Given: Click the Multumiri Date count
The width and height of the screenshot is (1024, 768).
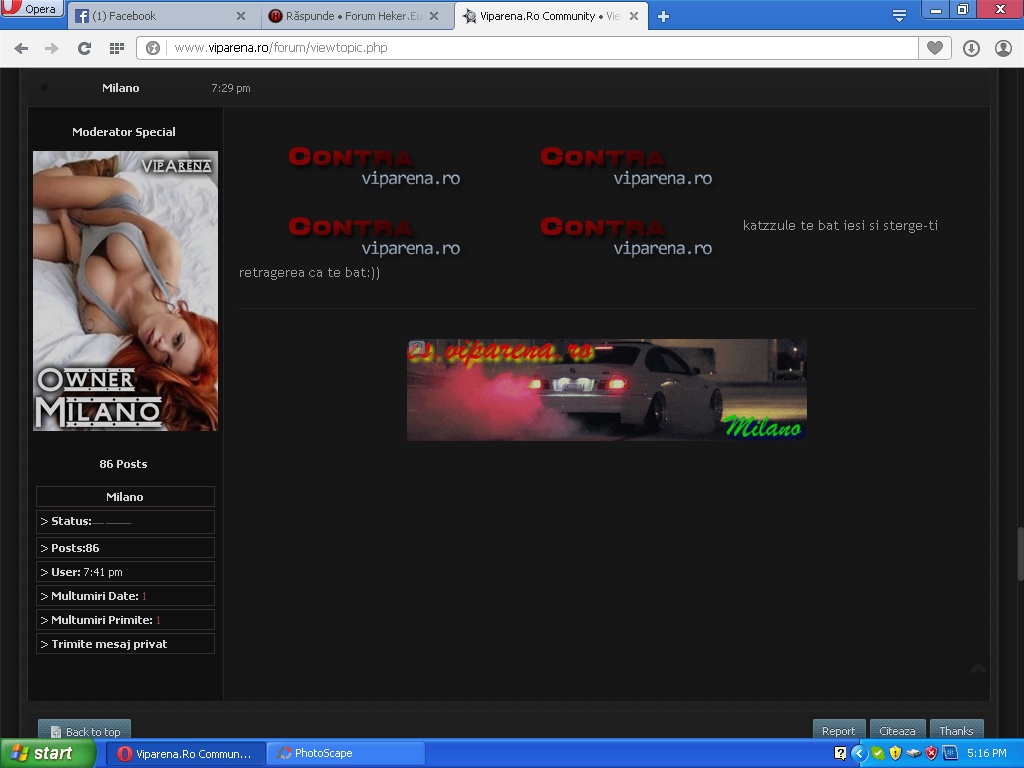Looking at the screenshot, I should (x=144, y=596).
